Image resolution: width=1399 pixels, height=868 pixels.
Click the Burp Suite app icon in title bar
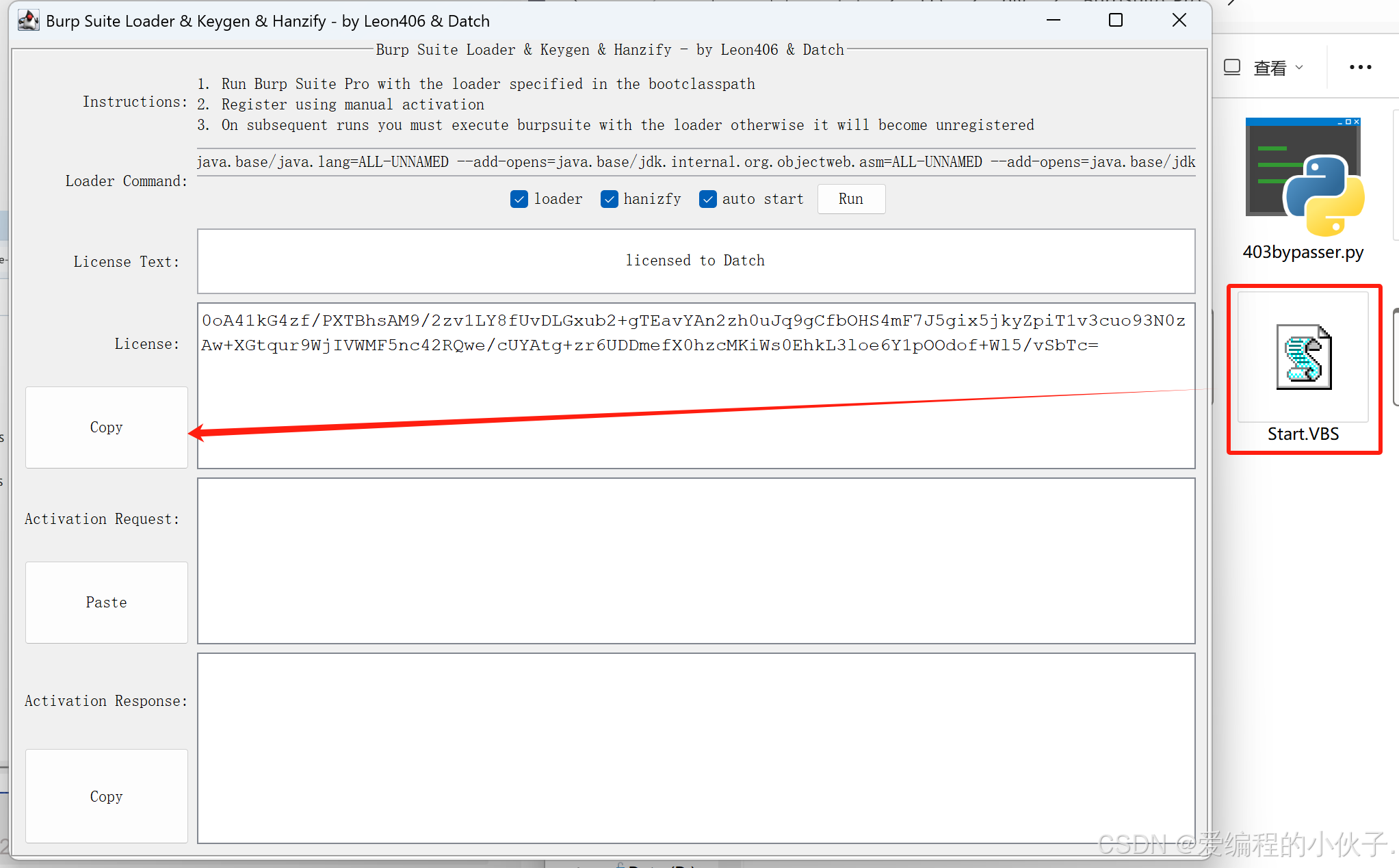[28, 21]
